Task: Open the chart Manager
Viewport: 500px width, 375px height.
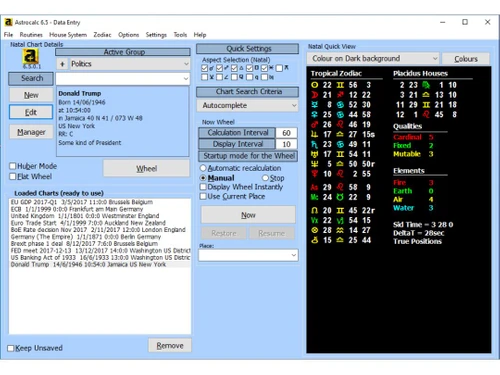Action: pos(31,132)
